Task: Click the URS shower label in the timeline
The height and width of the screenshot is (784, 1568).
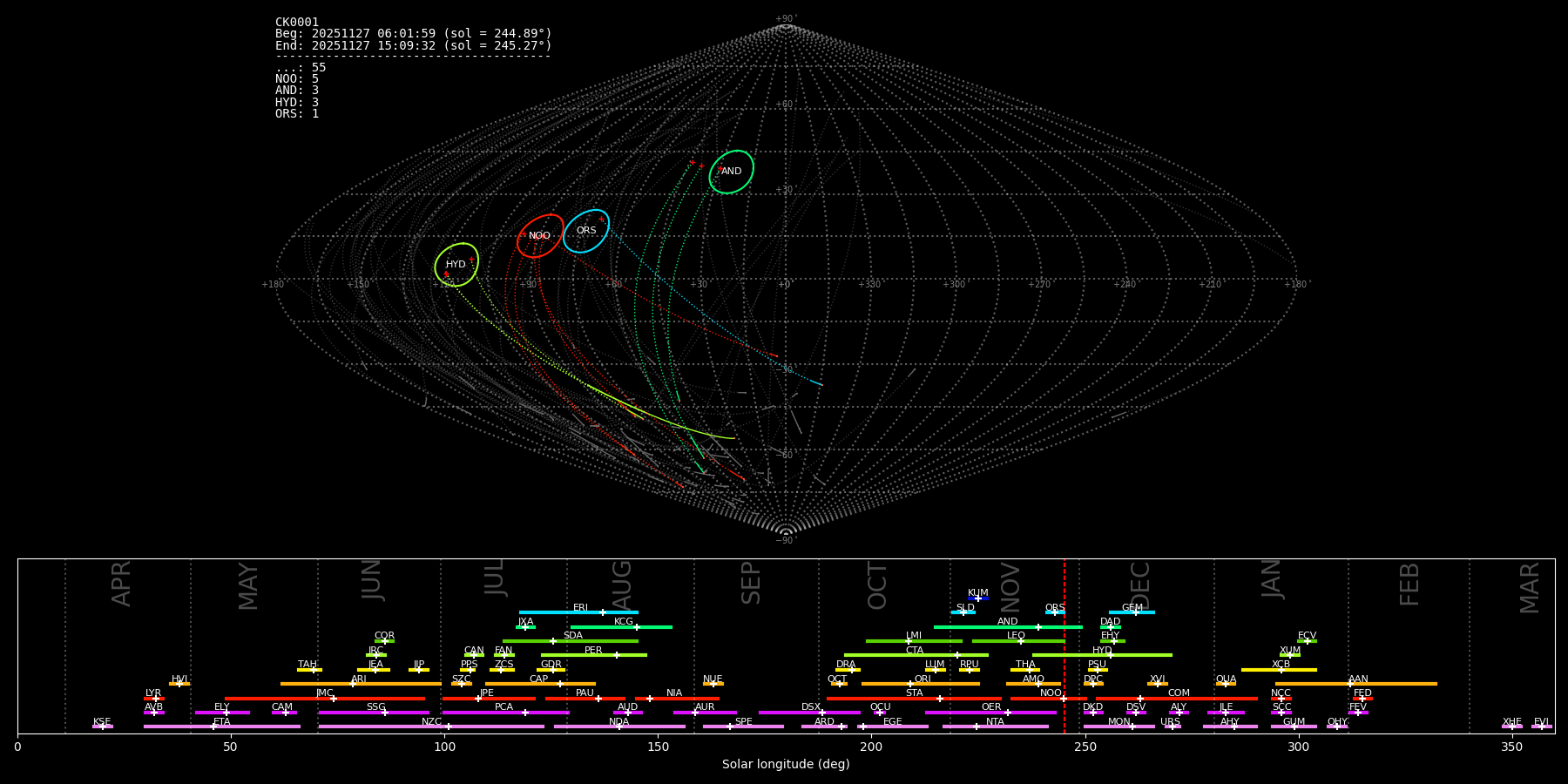Action: tap(1170, 722)
